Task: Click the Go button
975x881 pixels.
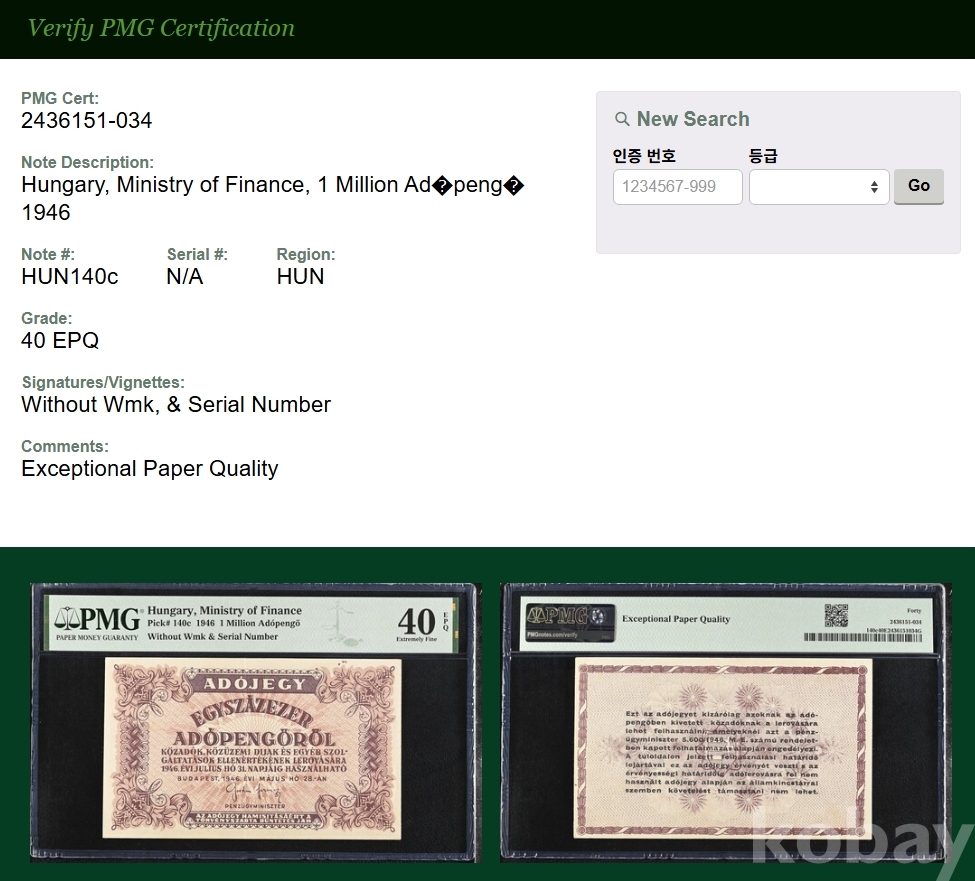Action: click(918, 186)
